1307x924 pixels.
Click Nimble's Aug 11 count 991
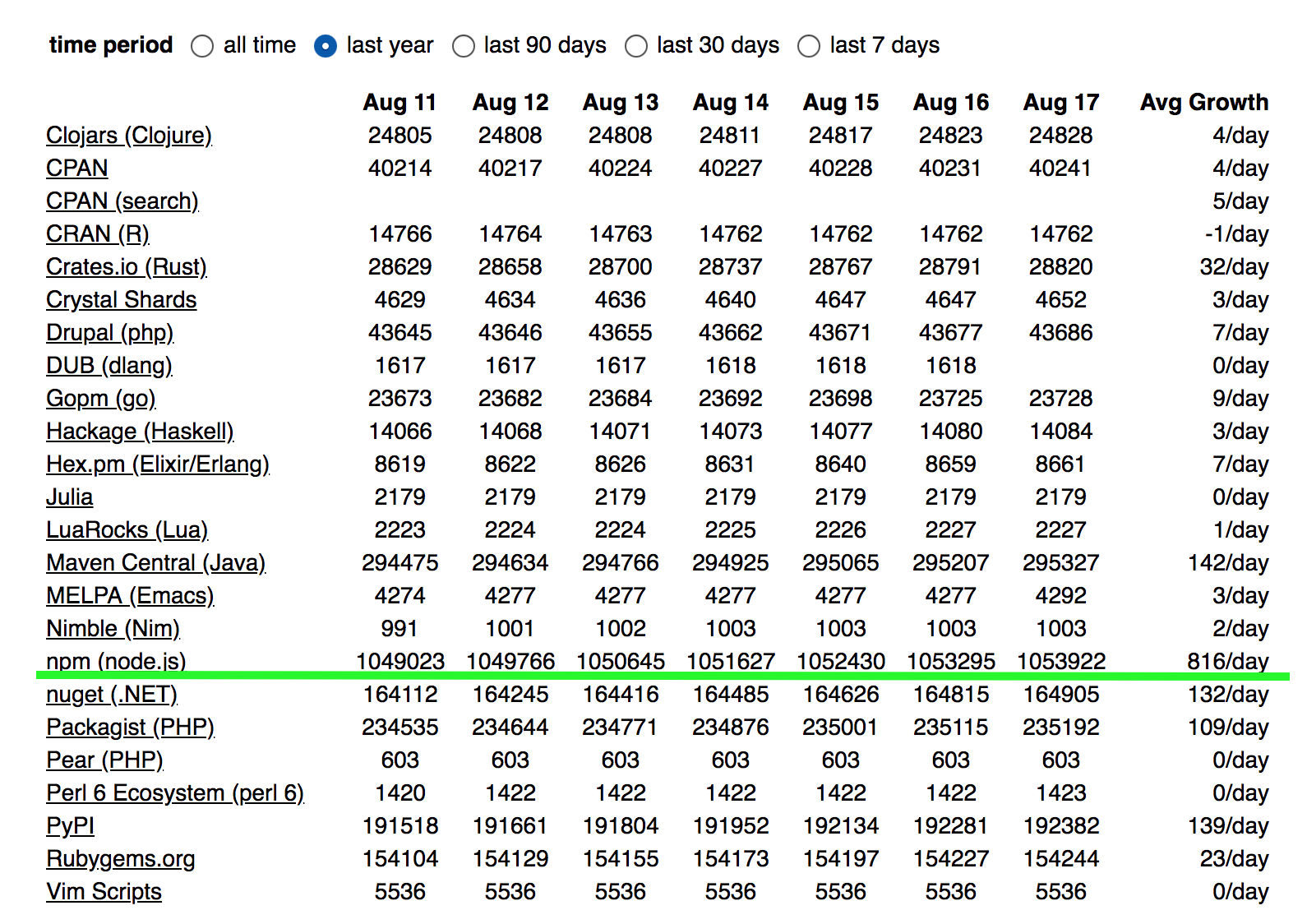399,629
